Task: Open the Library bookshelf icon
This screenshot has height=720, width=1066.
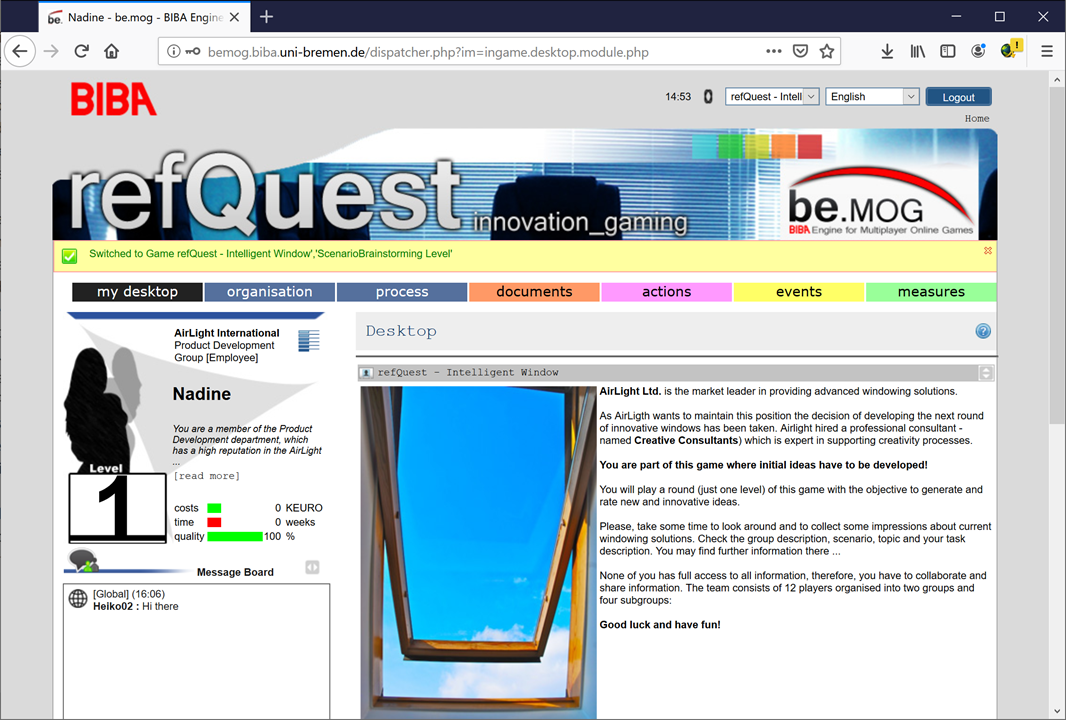Action: coord(918,52)
